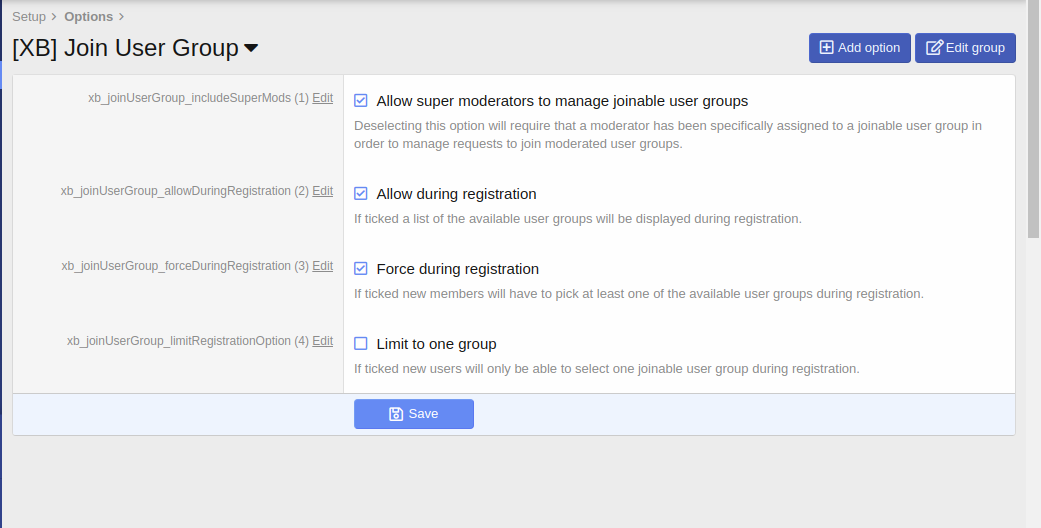Open Edit link for limitRegistrationOption option
Viewport: 1041px width, 528px height.
tap(322, 341)
